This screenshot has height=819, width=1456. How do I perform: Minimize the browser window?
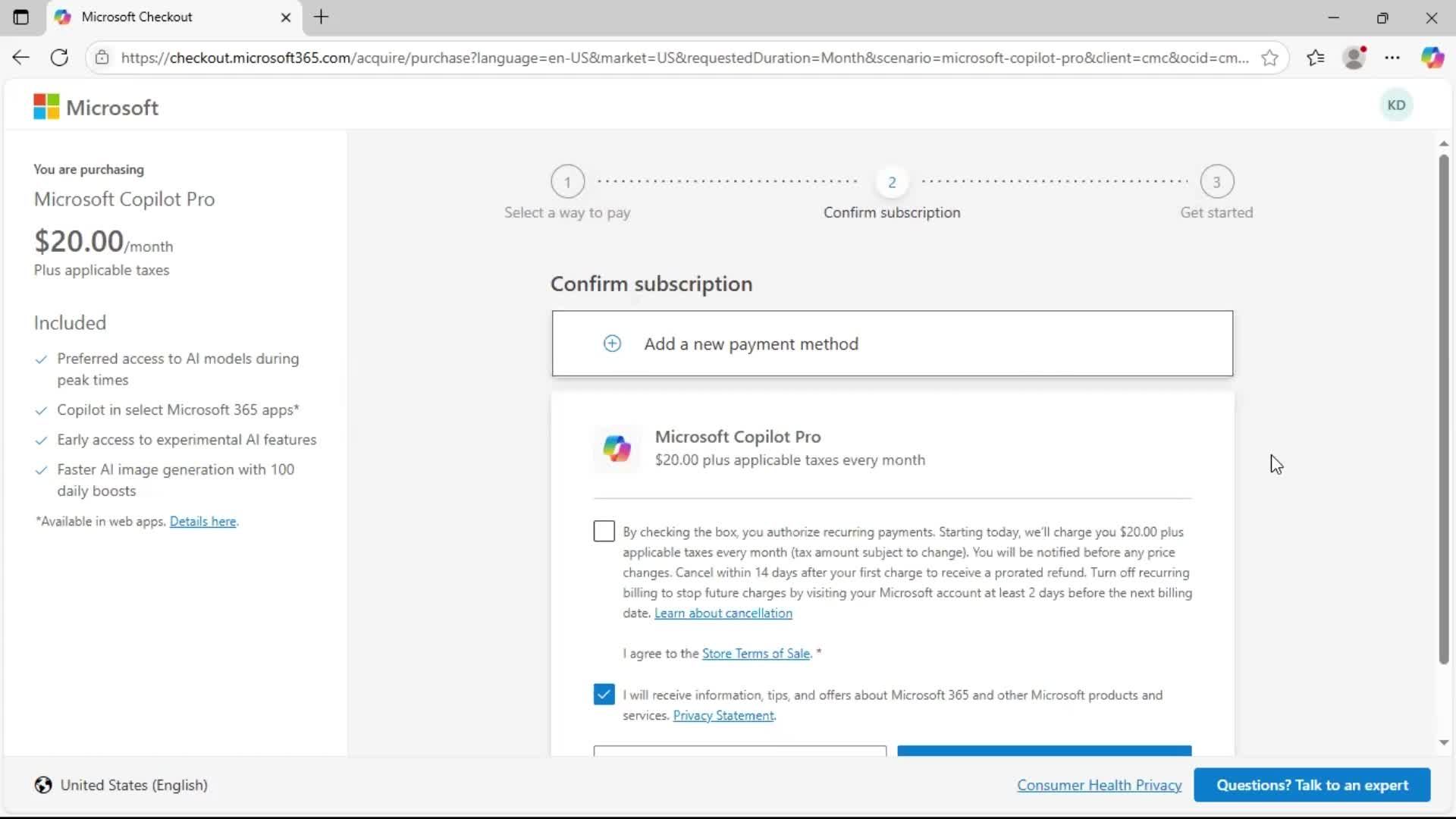[1334, 17]
